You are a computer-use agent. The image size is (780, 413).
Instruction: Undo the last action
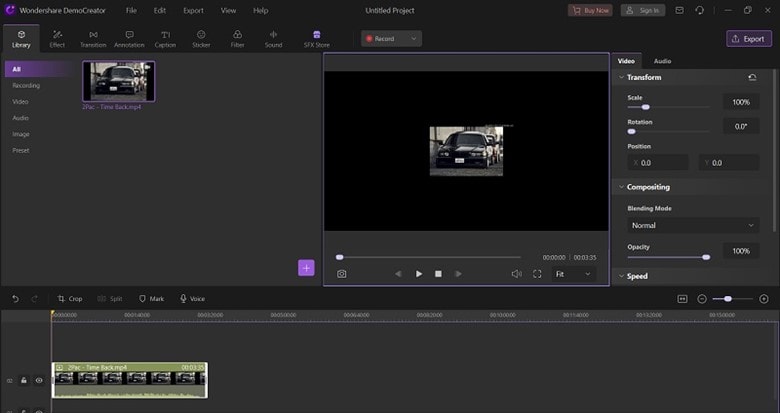tap(15, 299)
